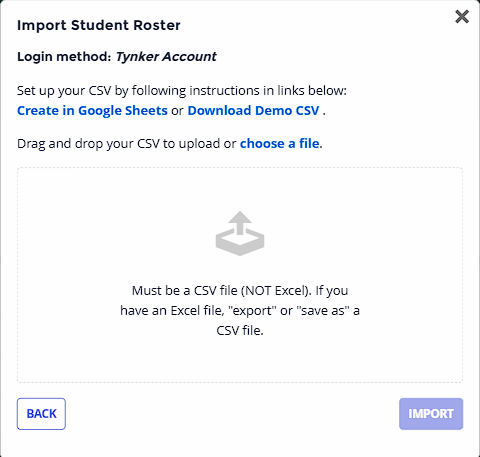This screenshot has width=480, height=457.
Task: Click the IMPORT button
Action: coord(431,414)
